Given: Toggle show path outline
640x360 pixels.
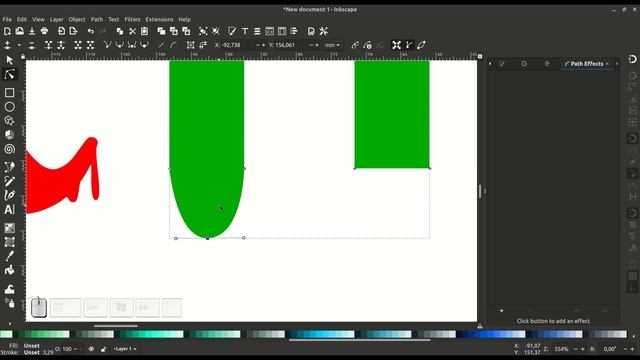Looking at the screenshot, I should 421,45.
